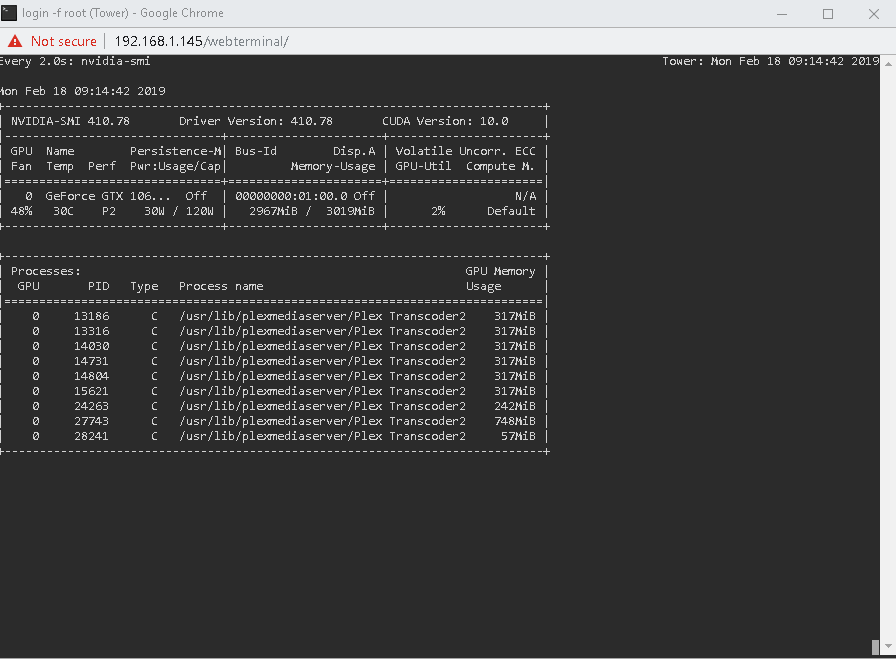Click memory usage "57MiB"
Image resolution: width=896 pixels, height=659 pixels.
[518, 436]
